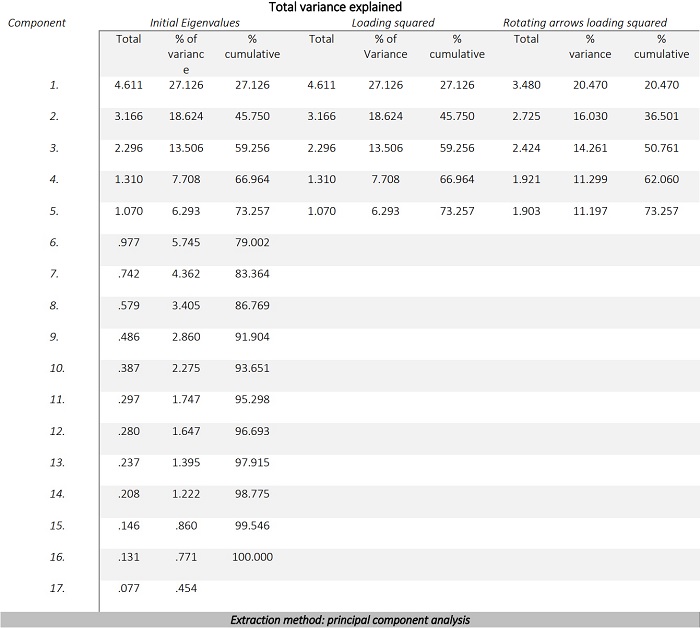700x628 pixels.
Task: Select the 50.761 cumulative cell
Action: [x=661, y=148]
